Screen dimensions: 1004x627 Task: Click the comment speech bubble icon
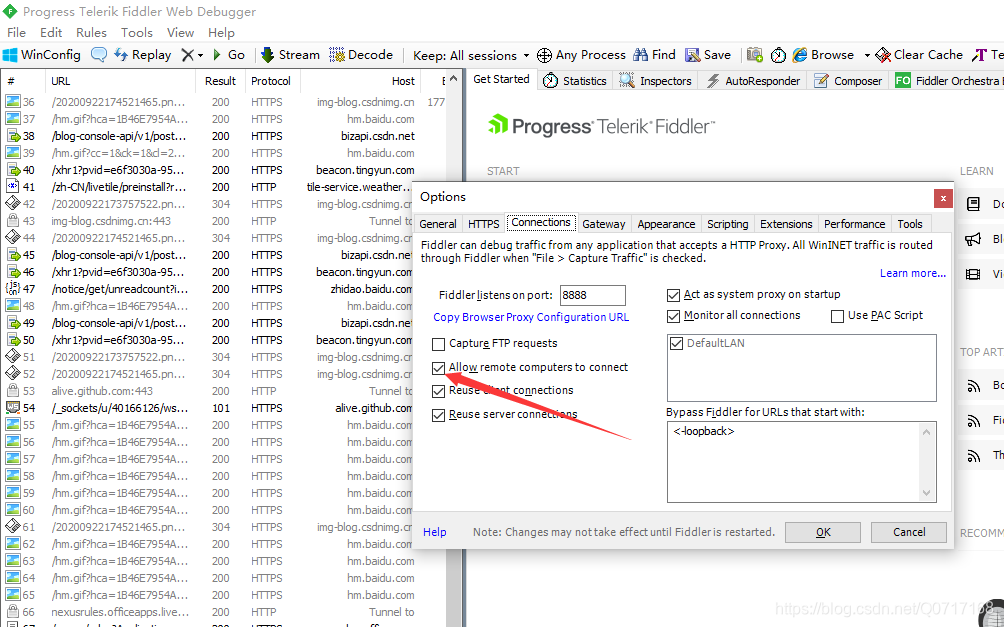tap(99, 55)
